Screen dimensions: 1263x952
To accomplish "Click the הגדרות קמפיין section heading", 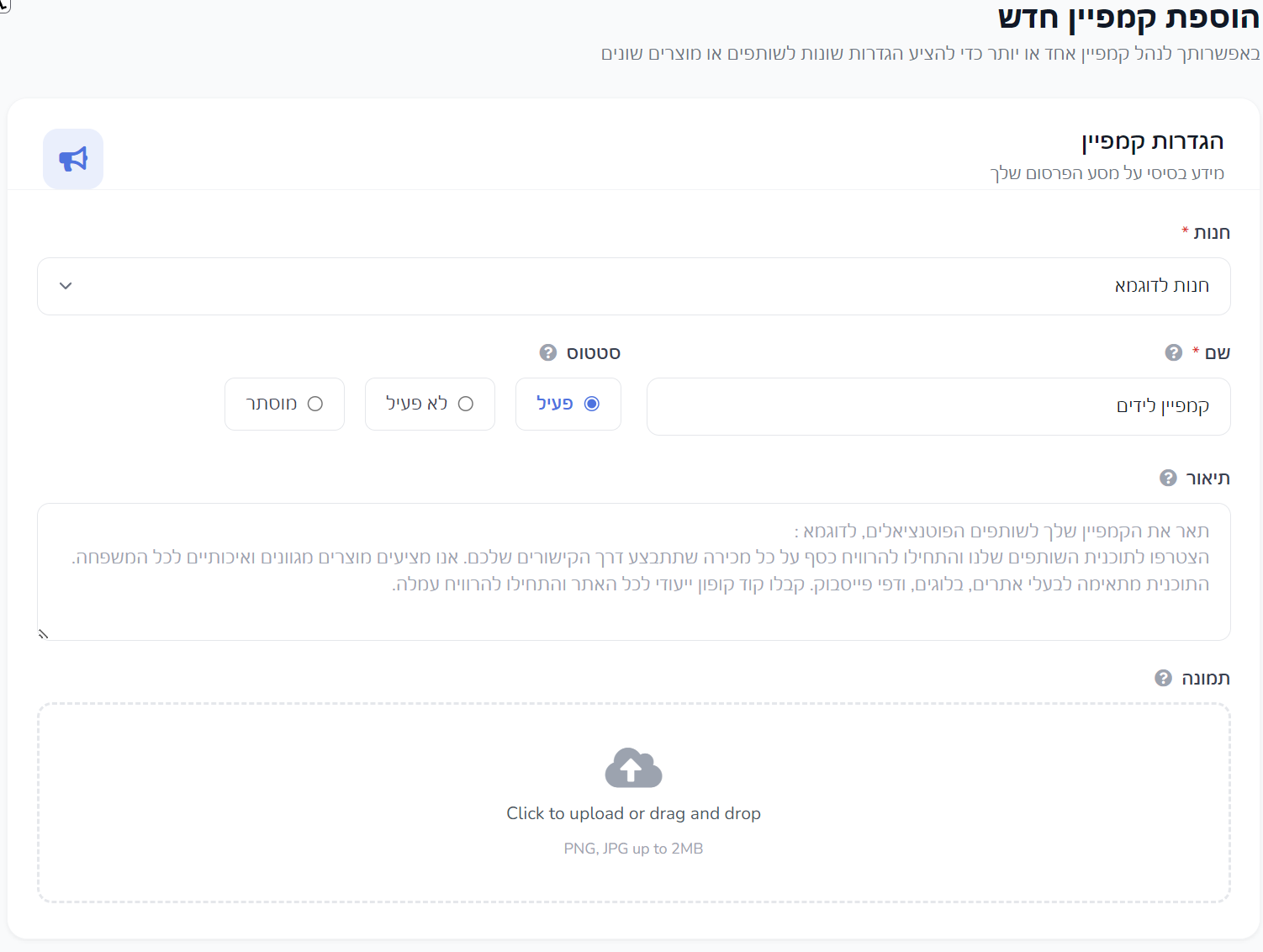I will click(x=1152, y=141).
